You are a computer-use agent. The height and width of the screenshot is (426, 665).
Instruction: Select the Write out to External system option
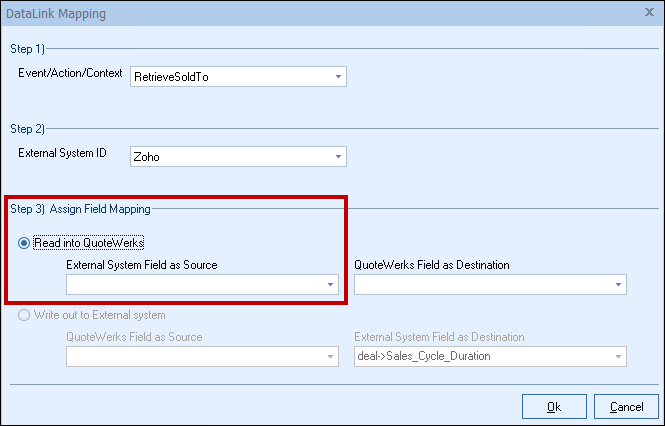pos(23,317)
